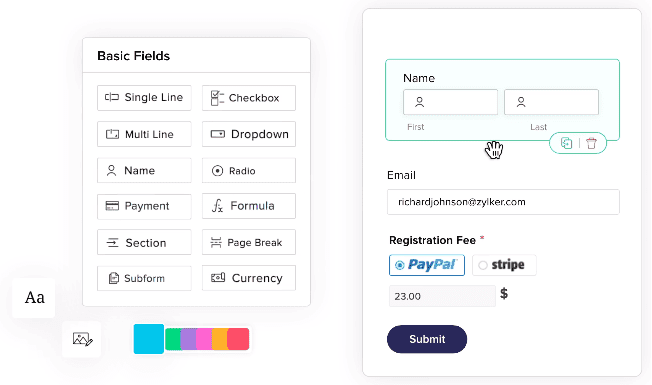Click the Submit button
The height and width of the screenshot is (385, 652).
coord(427,339)
